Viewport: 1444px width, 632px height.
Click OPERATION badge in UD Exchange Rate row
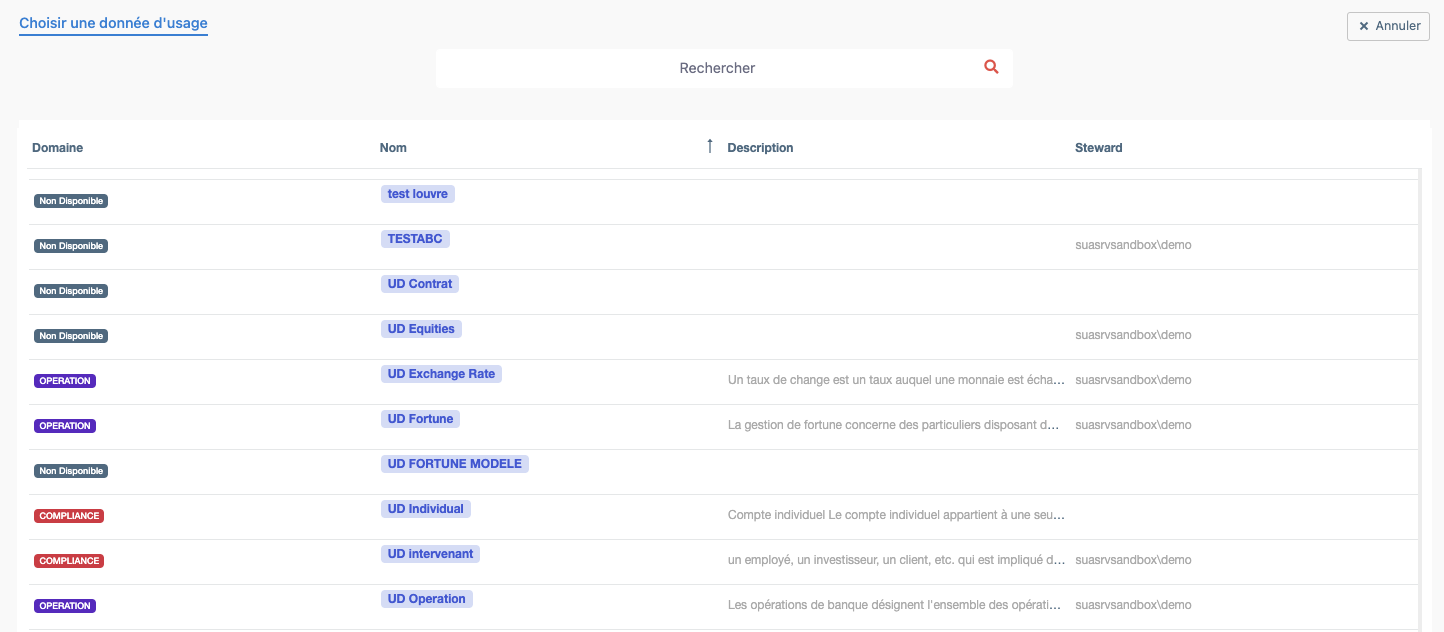[x=65, y=381]
